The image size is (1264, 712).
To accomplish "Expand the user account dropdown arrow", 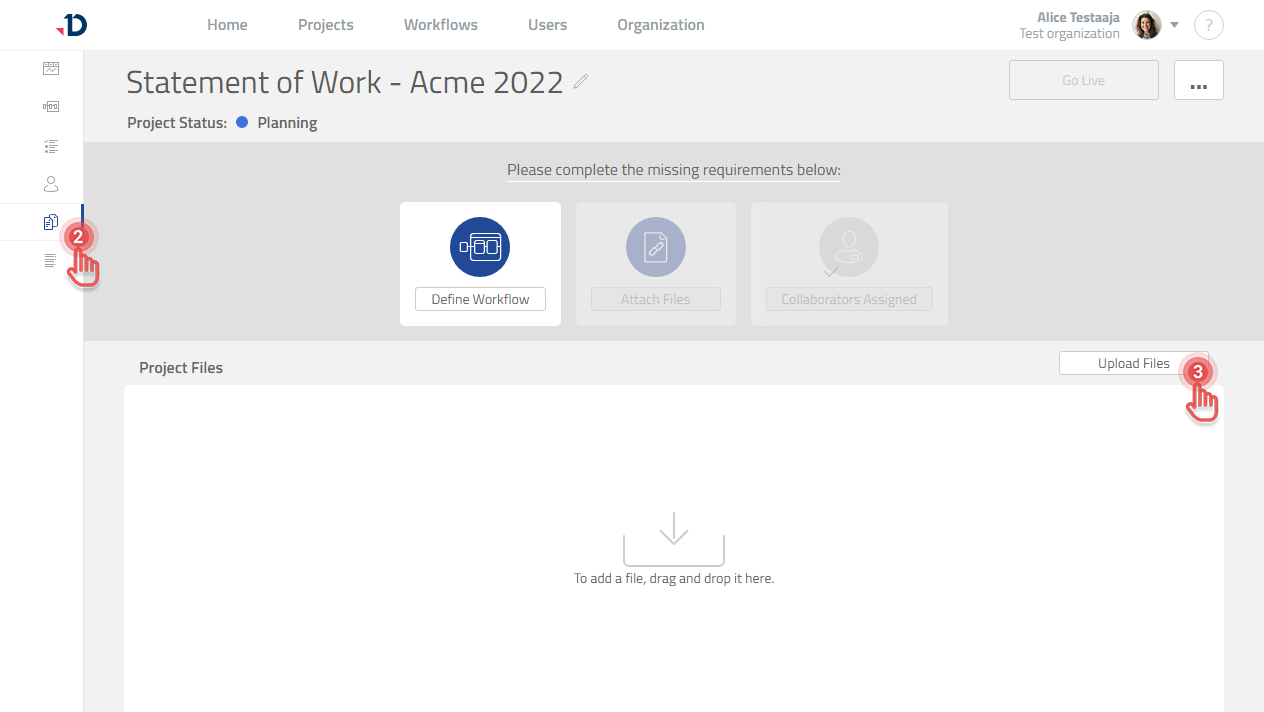I will [x=1175, y=25].
